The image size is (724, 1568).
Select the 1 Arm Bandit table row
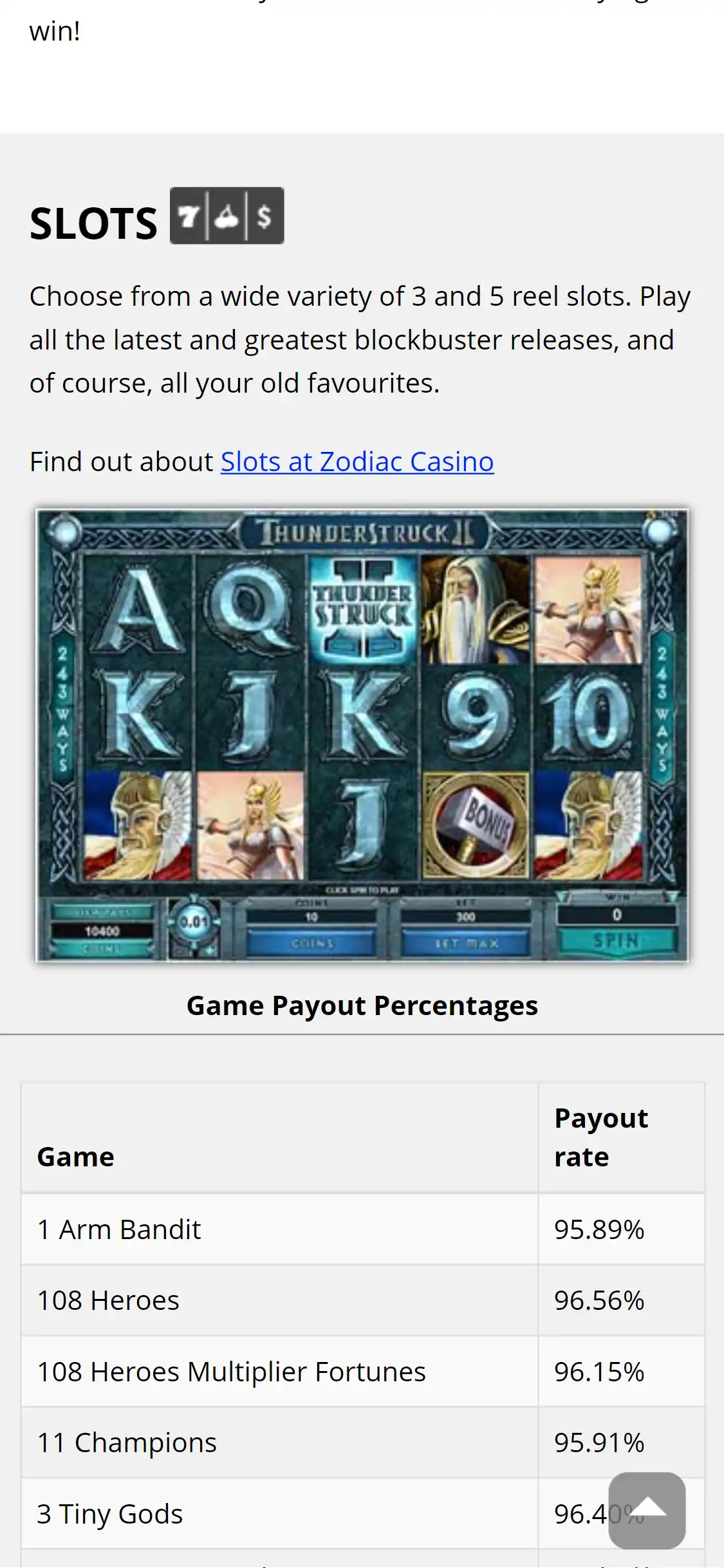(363, 1229)
